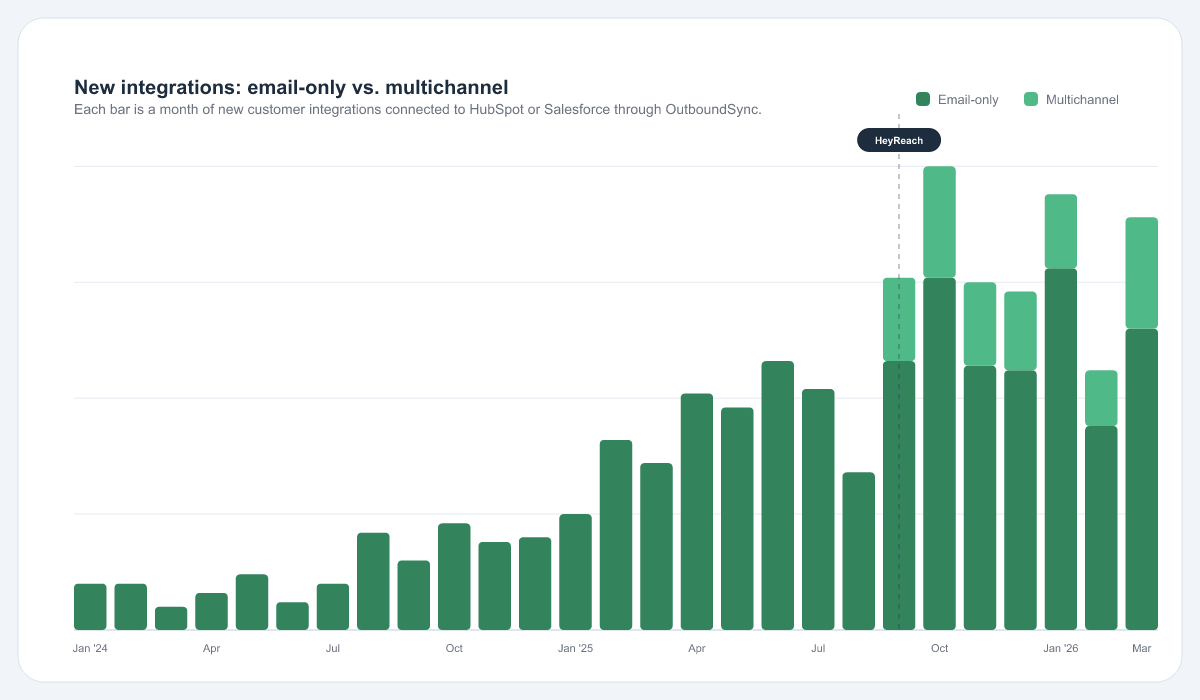Click the HeyReach annotation badge

pyautogui.click(x=898, y=140)
